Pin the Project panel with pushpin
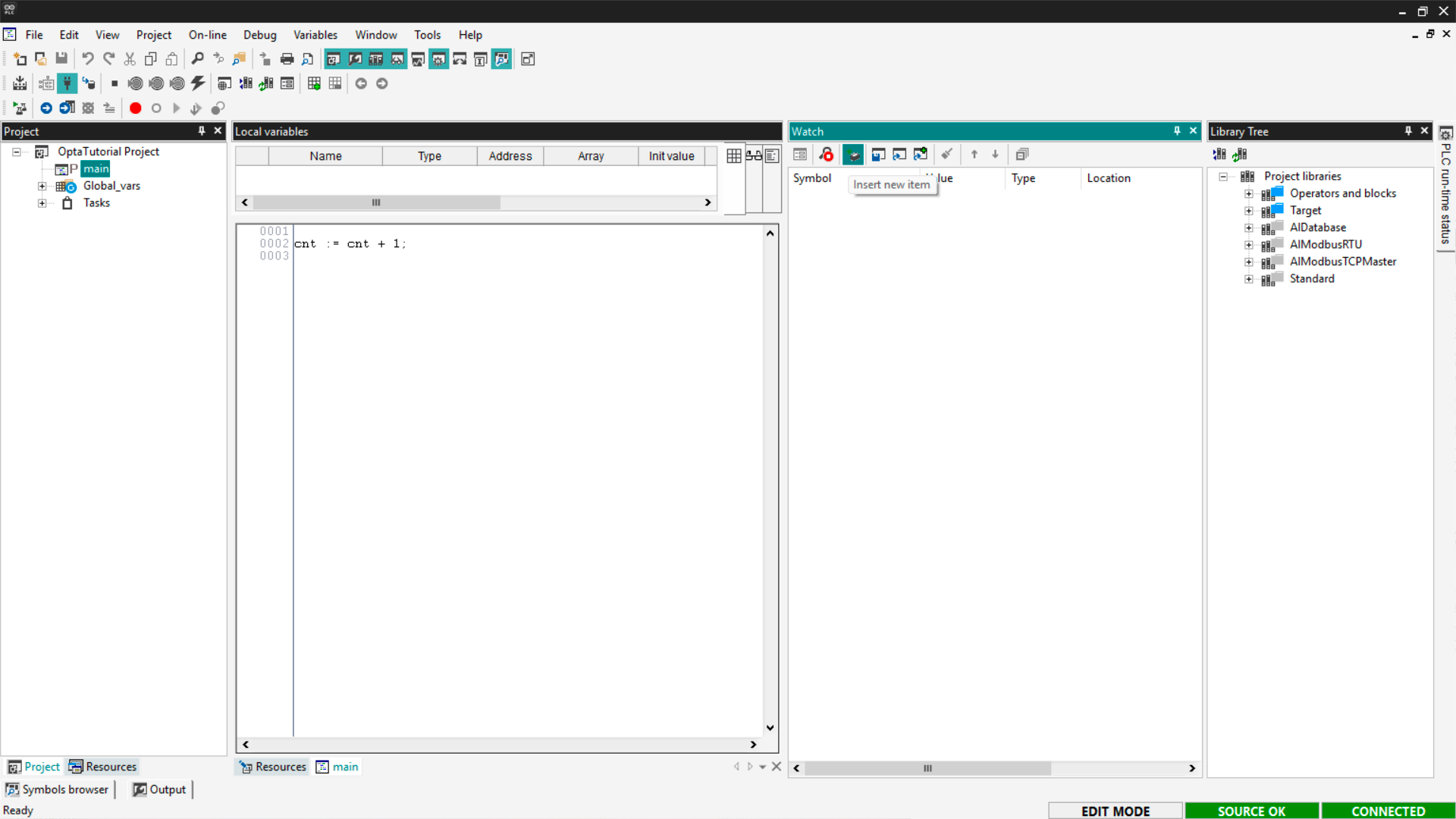This screenshot has height=819, width=1456. point(202,131)
